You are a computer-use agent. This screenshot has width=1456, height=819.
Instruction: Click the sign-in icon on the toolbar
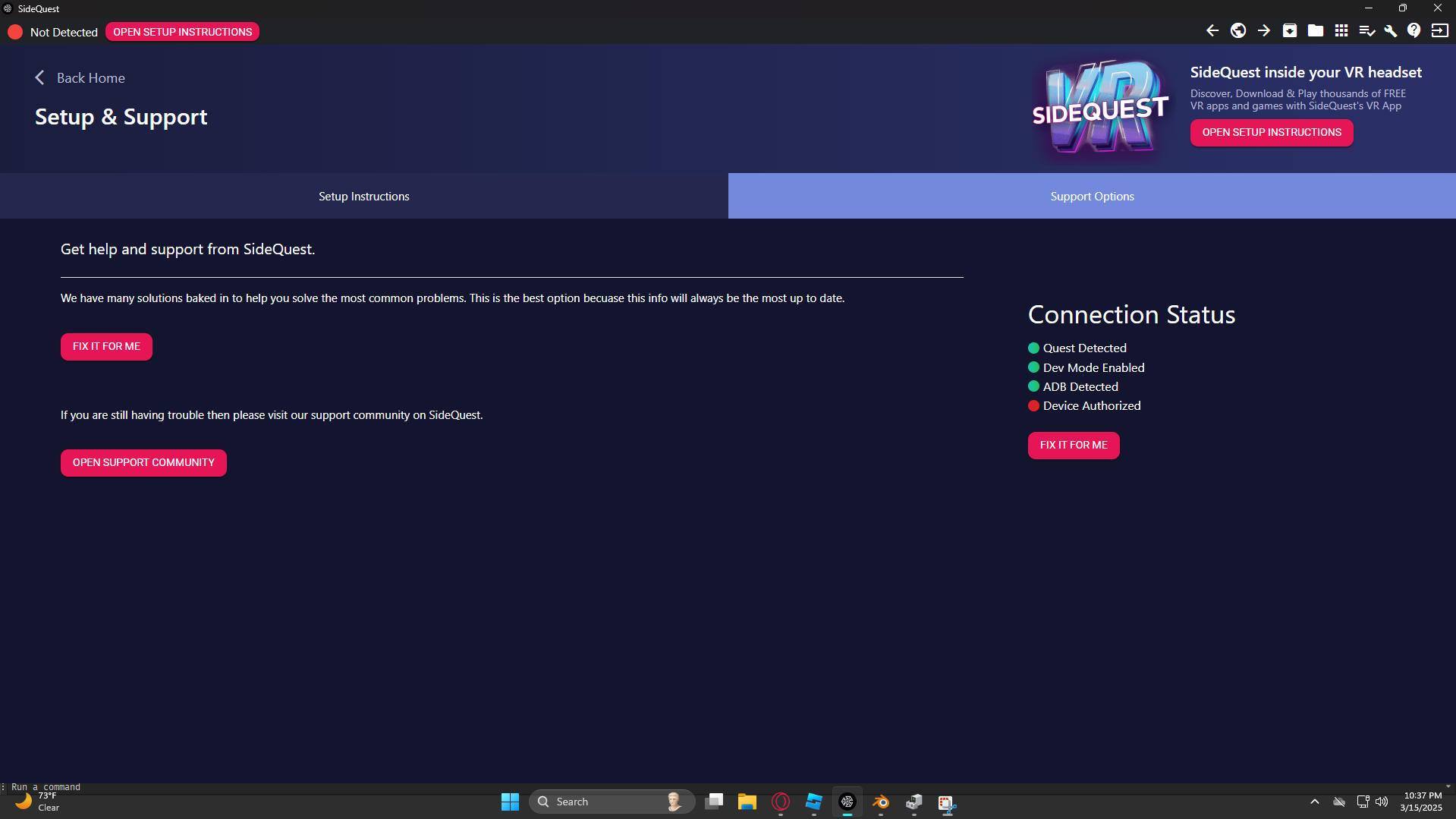[x=1439, y=30]
